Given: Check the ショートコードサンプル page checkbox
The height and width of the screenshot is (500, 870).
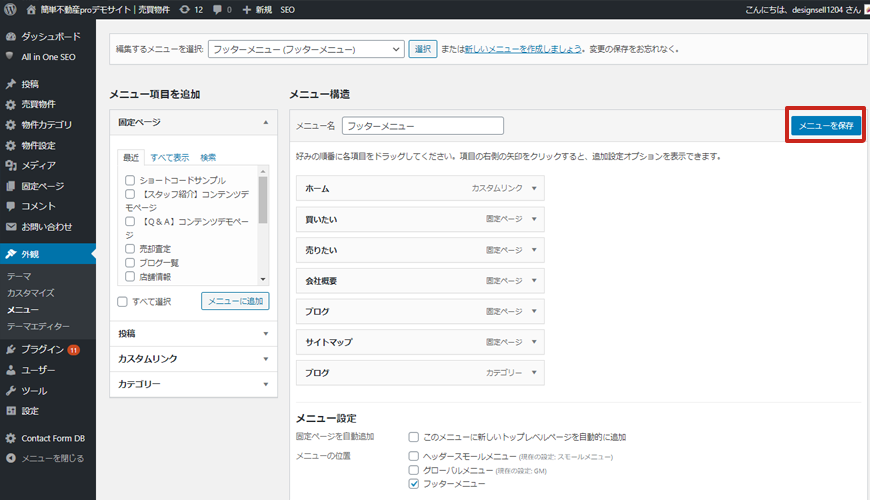Looking at the screenshot, I should 130,180.
